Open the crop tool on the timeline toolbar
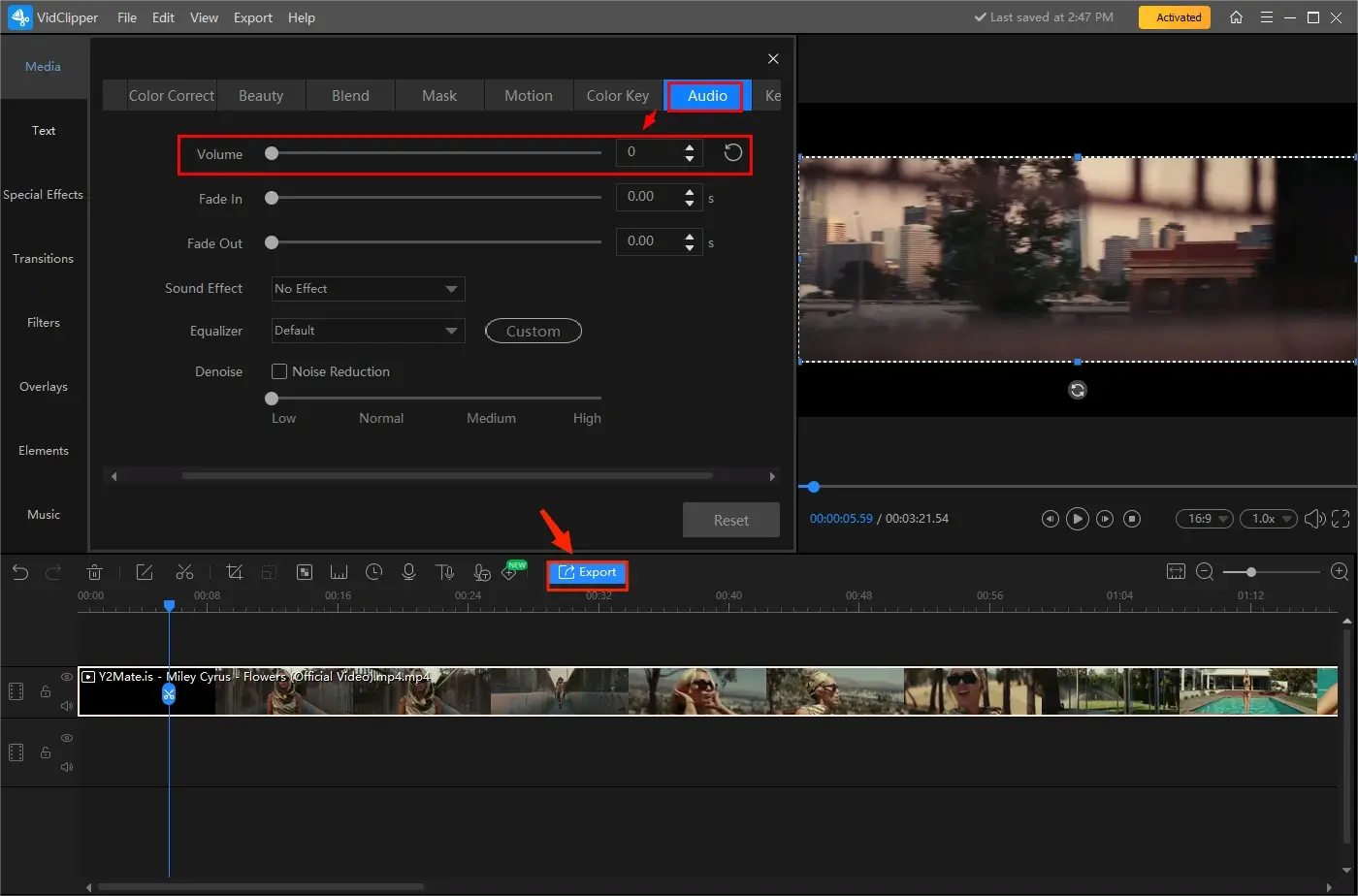The width and height of the screenshot is (1358, 896). [x=234, y=572]
